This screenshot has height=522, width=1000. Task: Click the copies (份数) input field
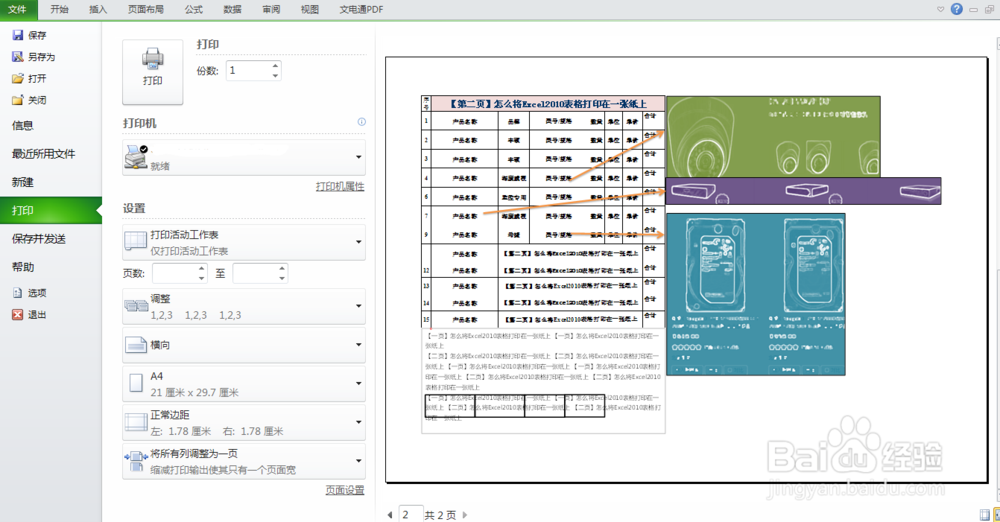tap(249, 71)
